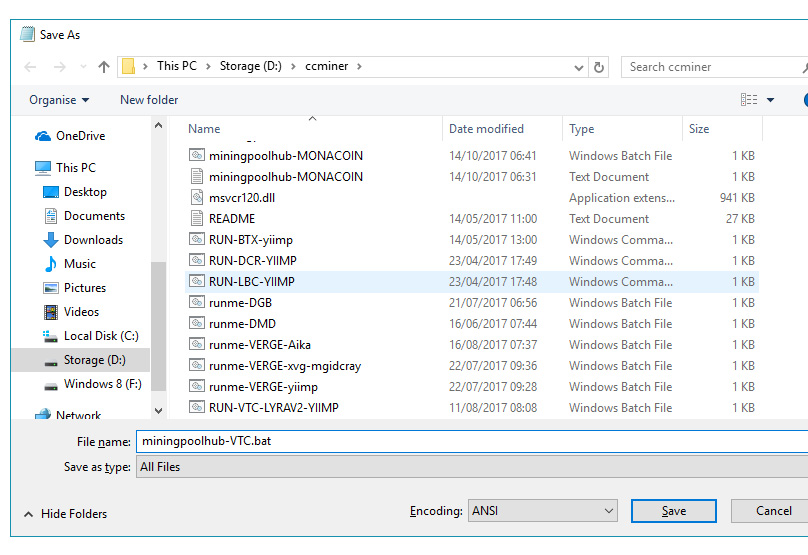The height and width of the screenshot is (555, 808).
Task: Click Hide Folders toggle
Action: coord(65,514)
